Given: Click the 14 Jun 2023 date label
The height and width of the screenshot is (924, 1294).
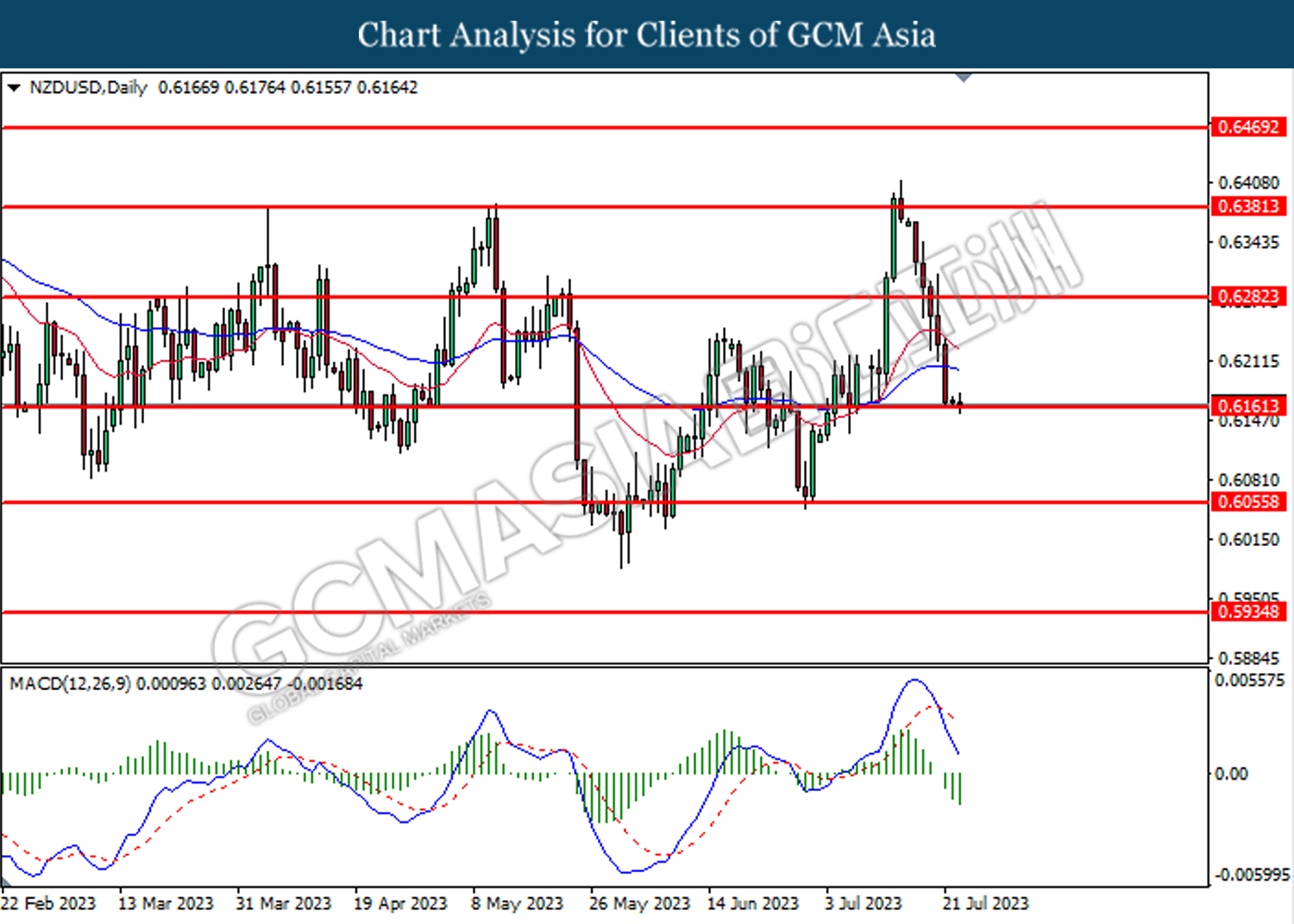Looking at the screenshot, I should tap(753, 903).
